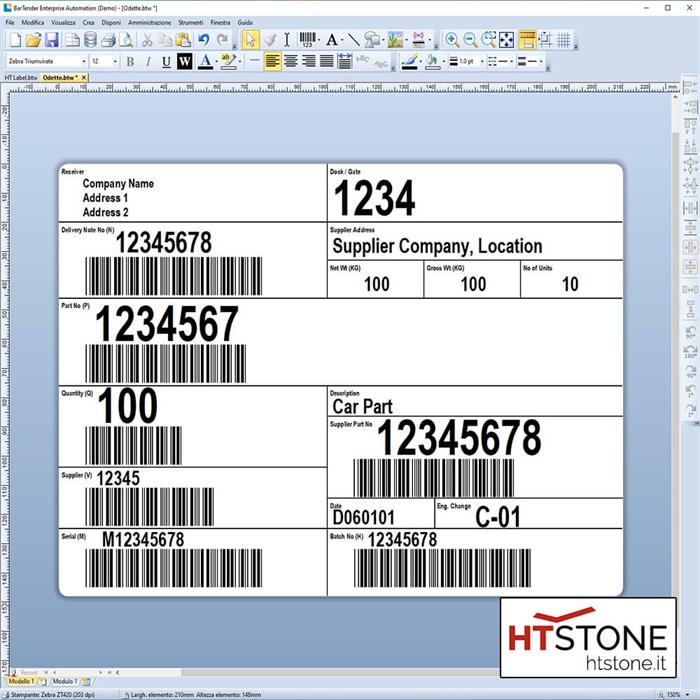This screenshot has width=700, height=700.
Task: Toggle bold formatting
Action: click(x=130, y=61)
